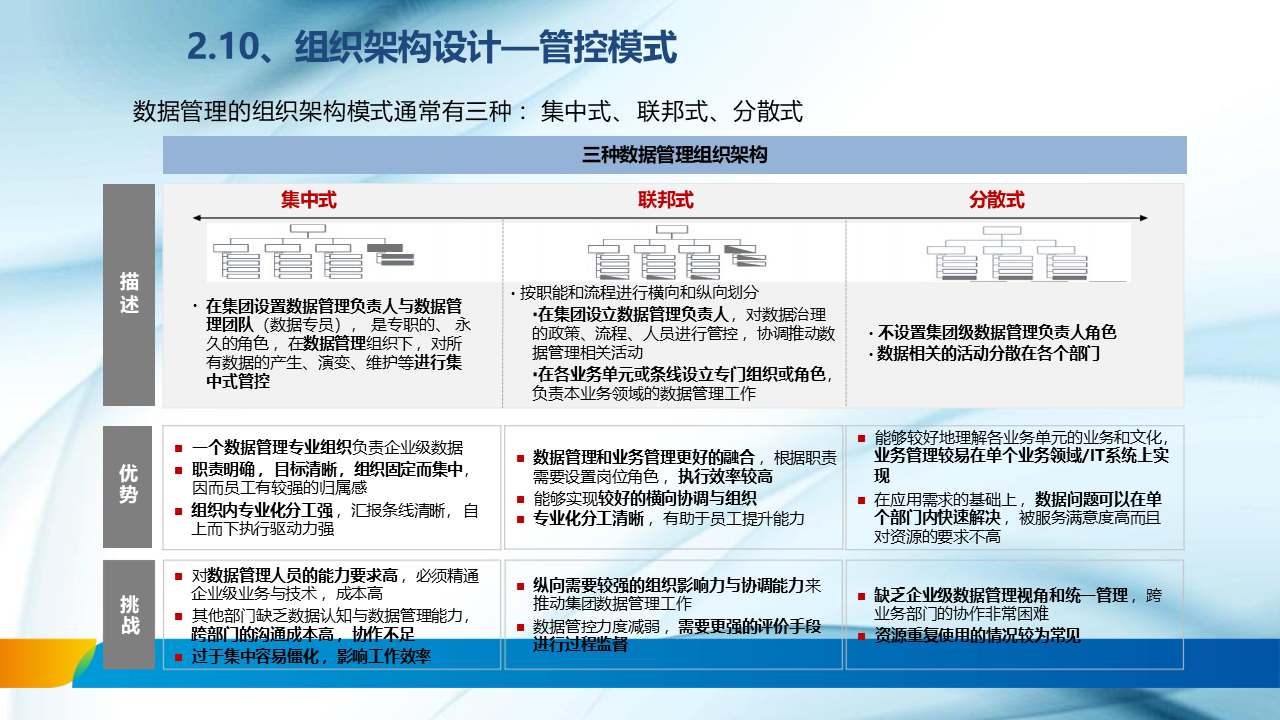Screen dimensions: 1280x720
Task: Click bullet 不设置集团级数据管理负责人角色
Action: 992,333
